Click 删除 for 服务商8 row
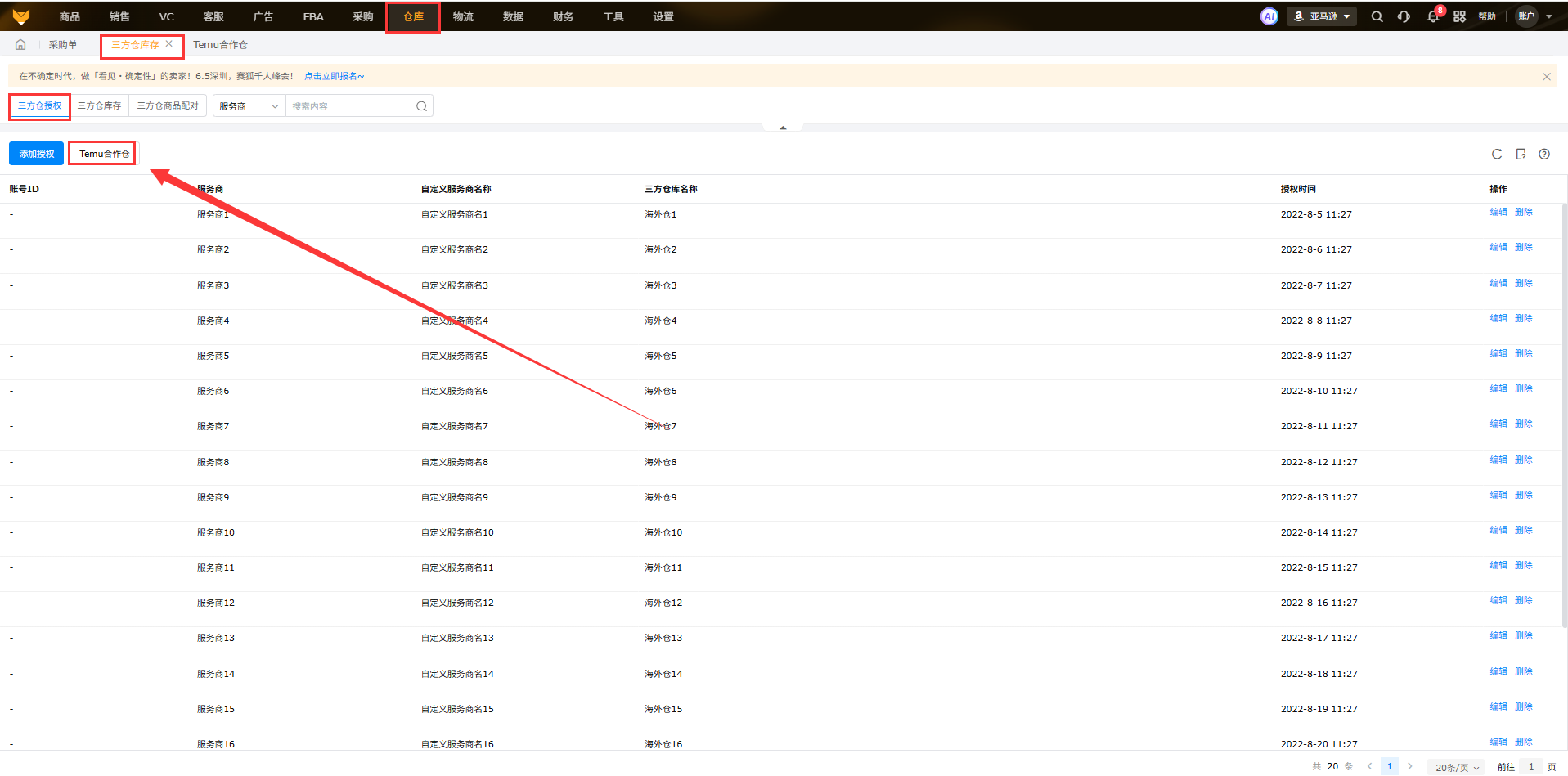 pos(1523,460)
